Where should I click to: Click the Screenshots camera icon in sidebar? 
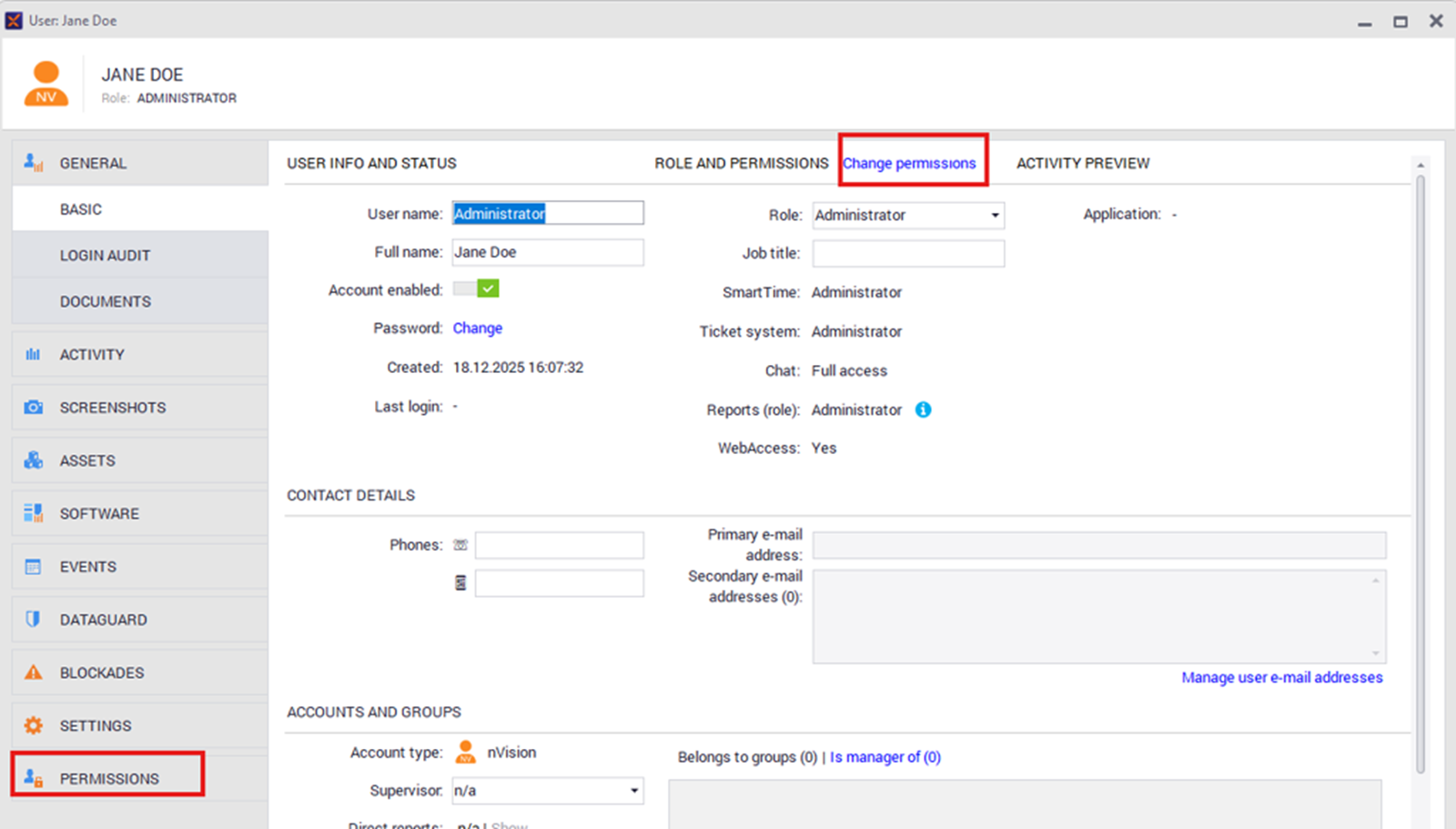[x=34, y=408]
